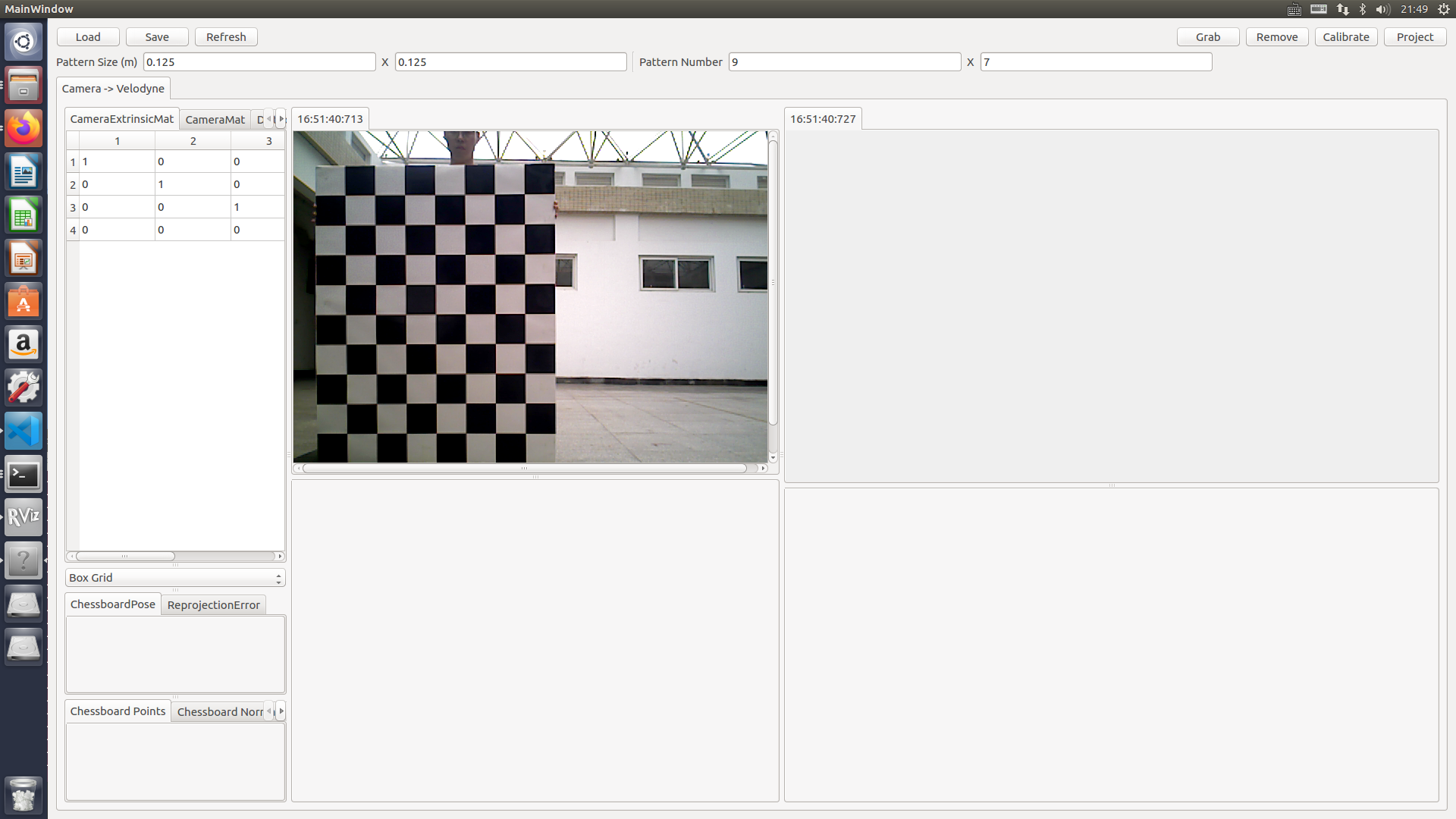Select the Chessboard Points tab

point(118,711)
